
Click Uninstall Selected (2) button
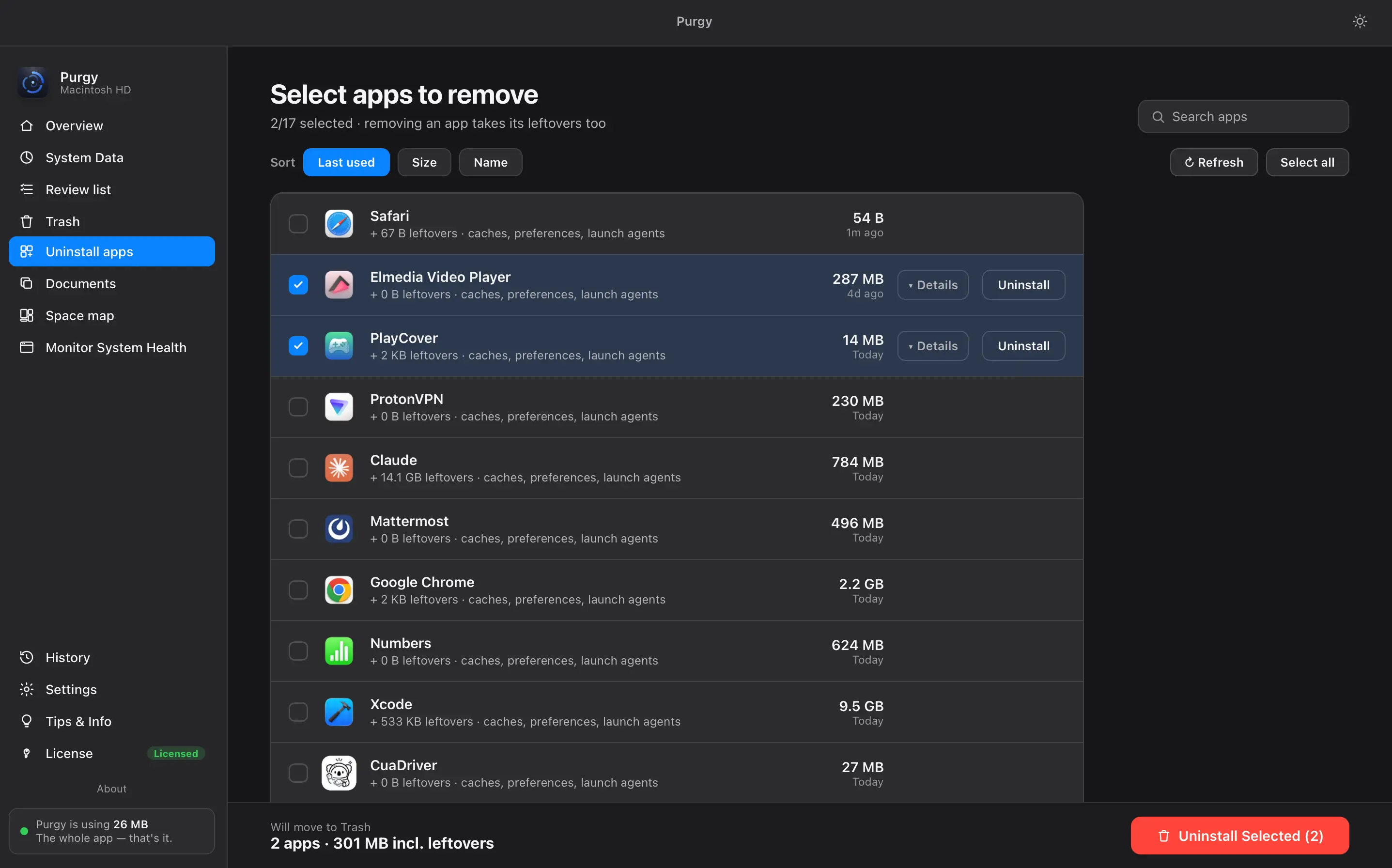[x=1240, y=835]
